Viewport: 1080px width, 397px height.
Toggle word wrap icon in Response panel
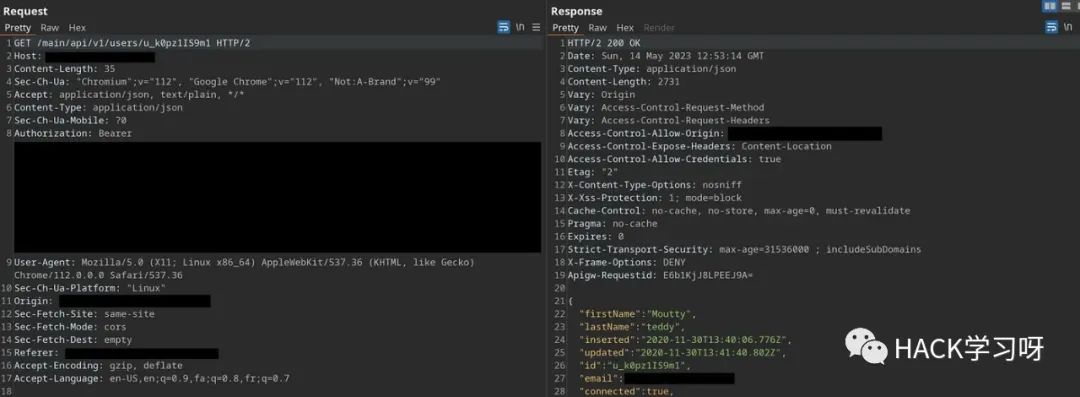tap(1051, 27)
